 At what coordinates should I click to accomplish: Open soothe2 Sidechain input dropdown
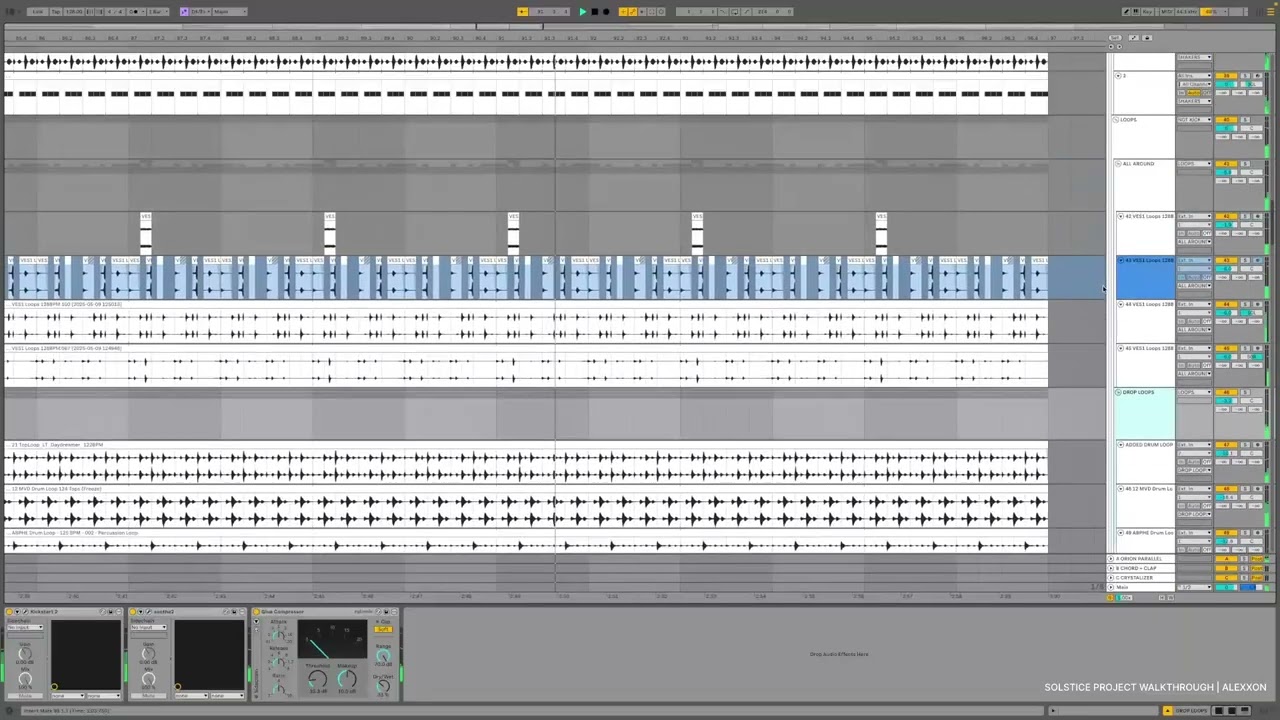[x=148, y=627]
